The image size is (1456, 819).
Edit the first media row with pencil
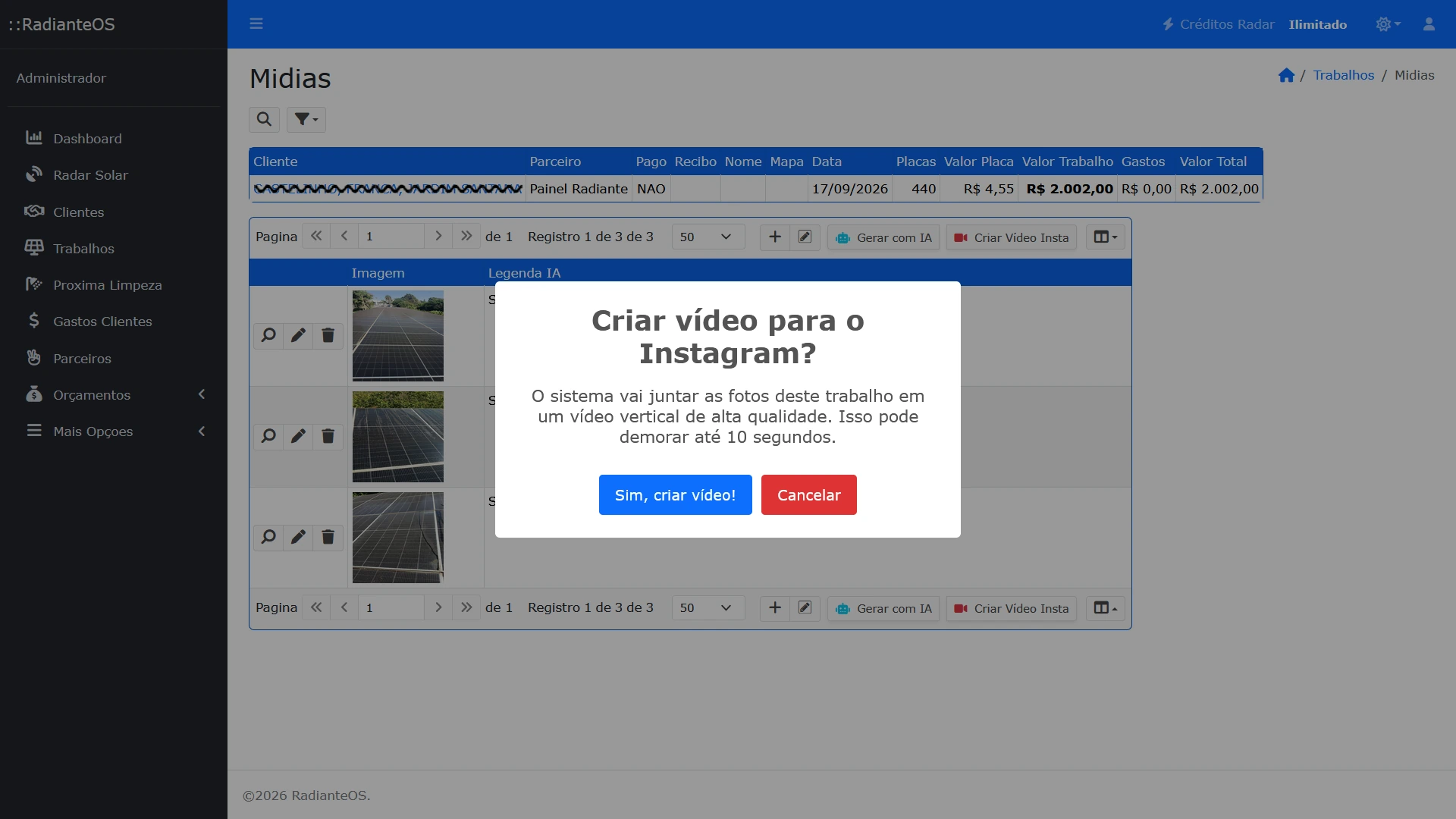[298, 335]
